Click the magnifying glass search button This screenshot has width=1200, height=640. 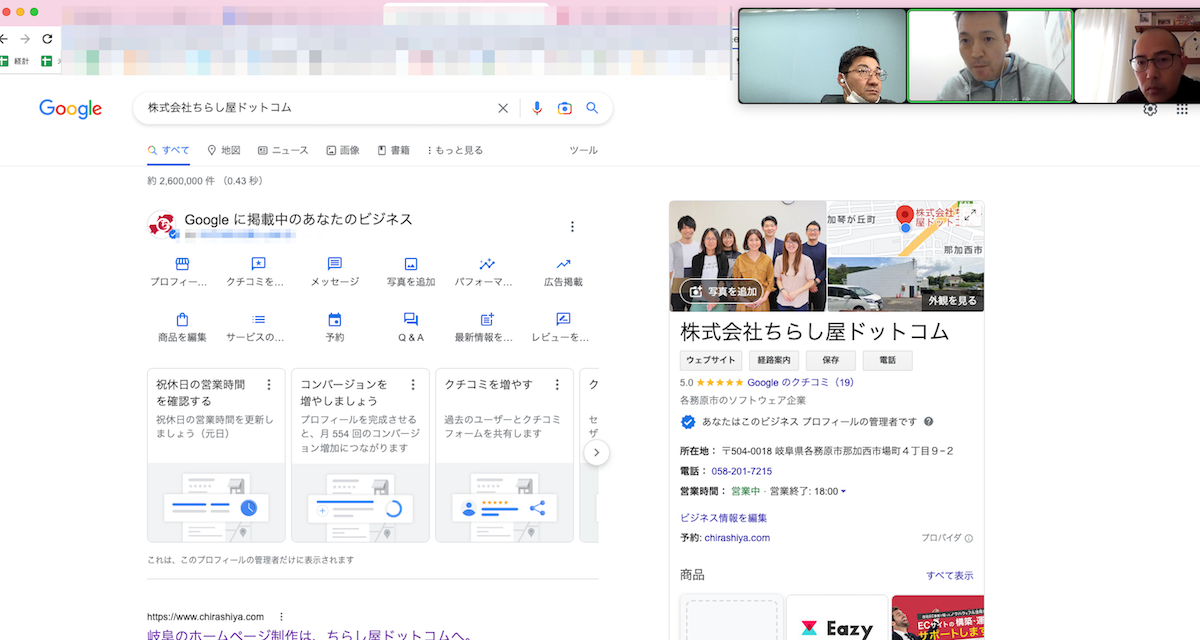click(592, 108)
